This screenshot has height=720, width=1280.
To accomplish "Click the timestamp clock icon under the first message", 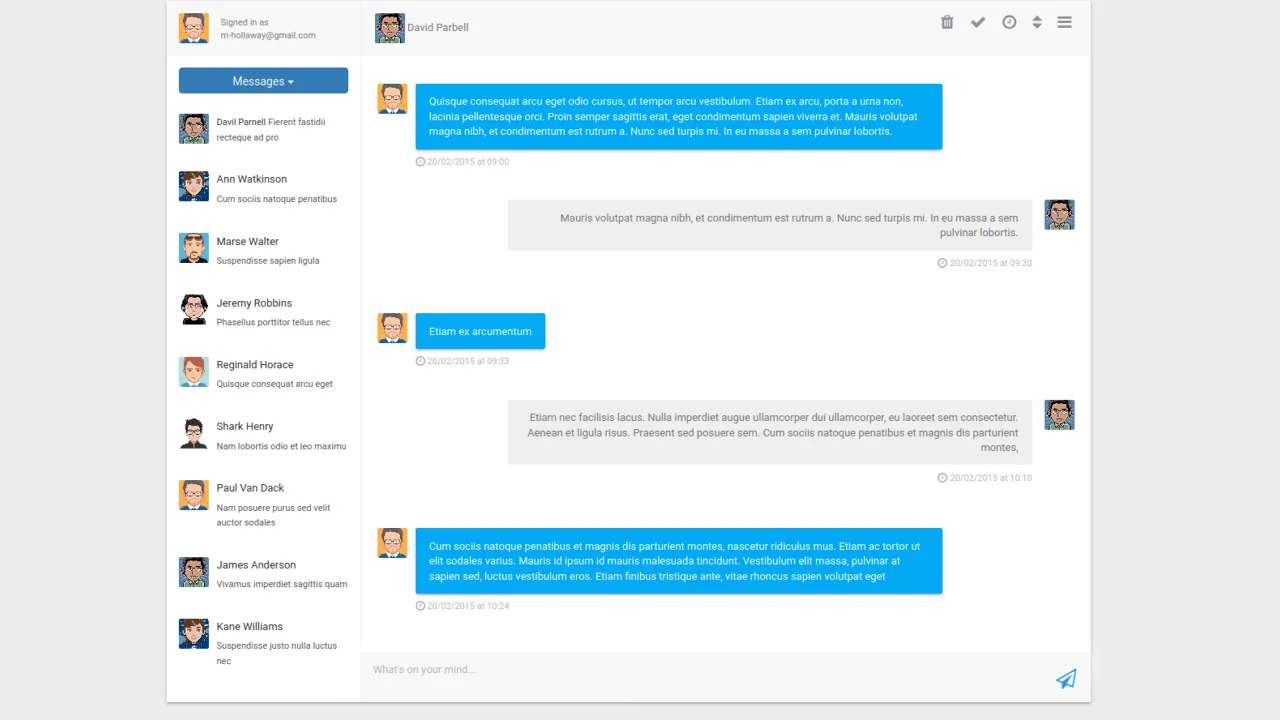I will 420,161.
